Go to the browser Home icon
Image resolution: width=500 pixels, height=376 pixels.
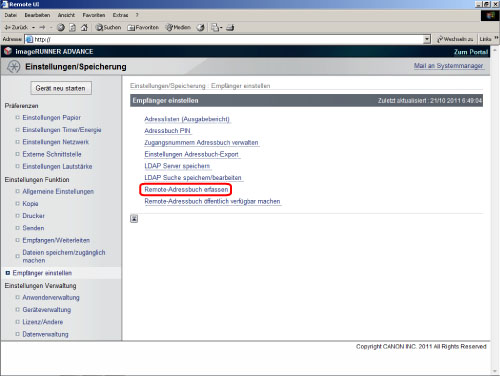[x=84, y=28]
